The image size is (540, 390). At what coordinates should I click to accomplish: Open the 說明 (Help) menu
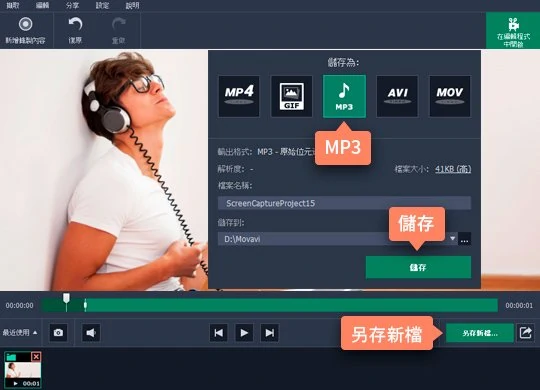click(x=132, y=5)
